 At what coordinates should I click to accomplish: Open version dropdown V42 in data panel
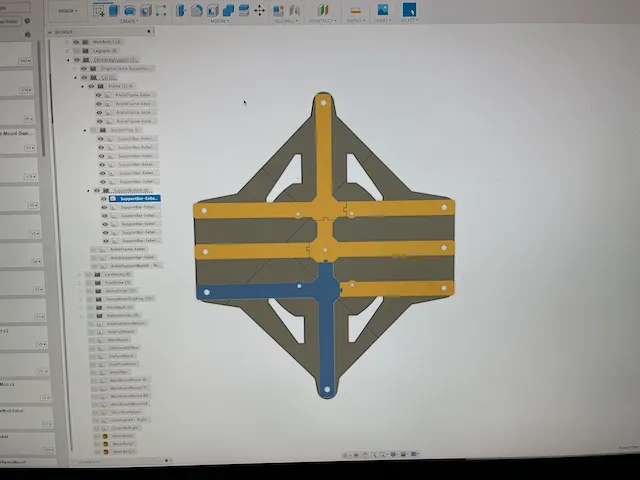pos(24,61)
